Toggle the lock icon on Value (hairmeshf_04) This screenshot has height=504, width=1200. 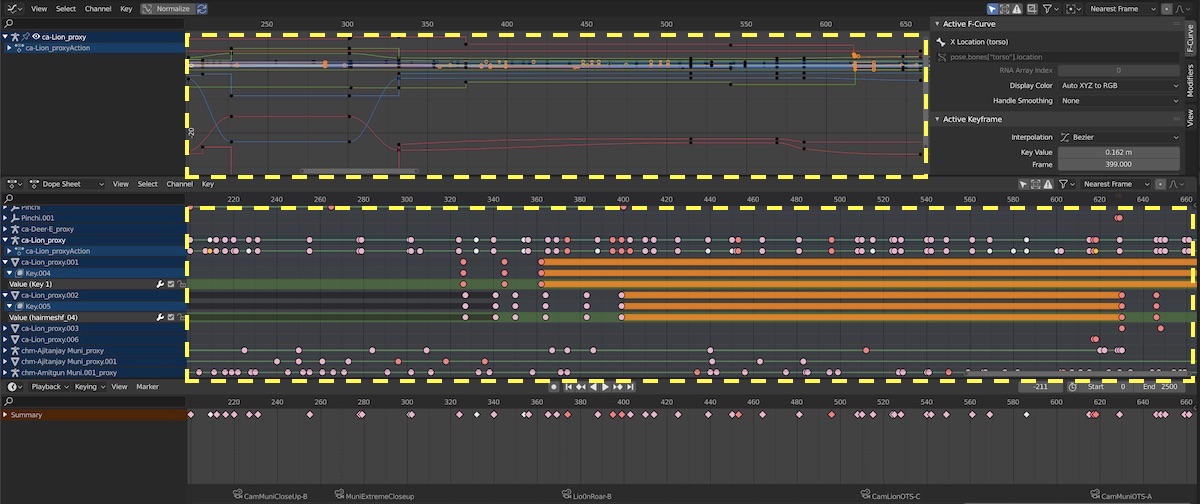(x=181, y=317)
